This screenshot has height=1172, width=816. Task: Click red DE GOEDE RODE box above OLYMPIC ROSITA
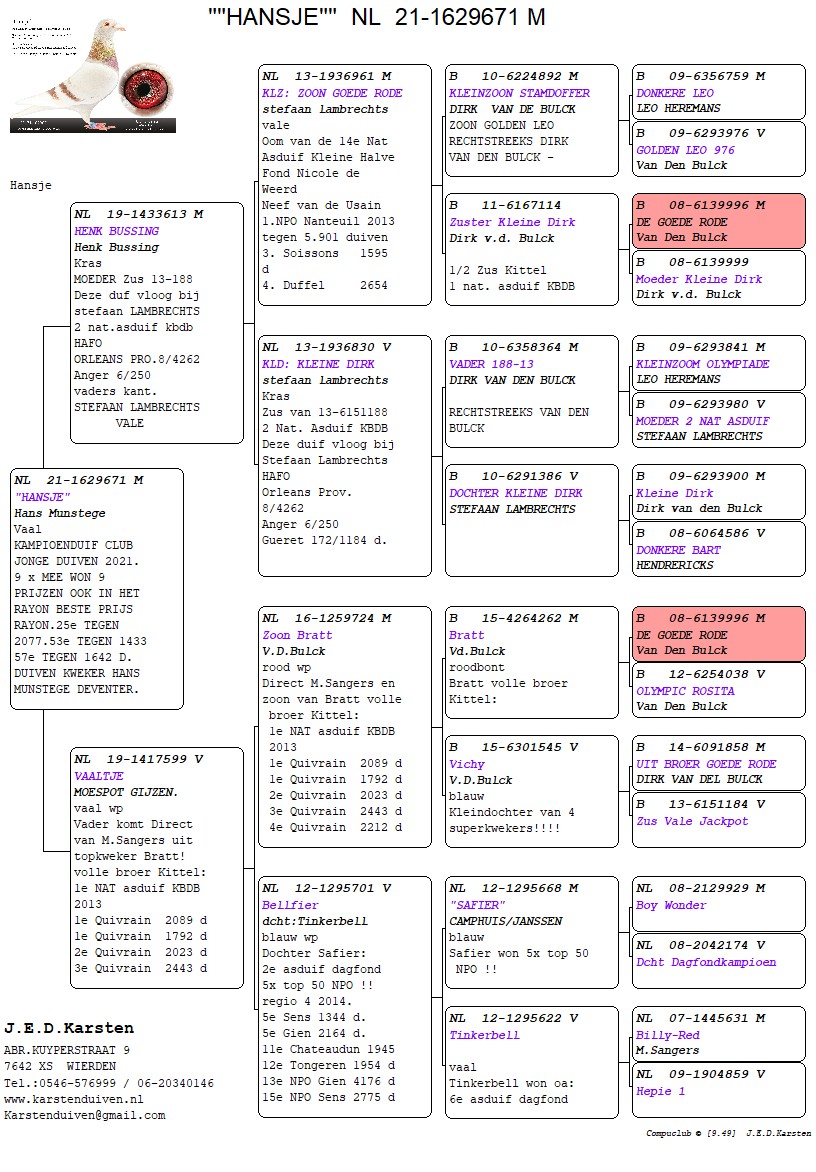[718, 633]
